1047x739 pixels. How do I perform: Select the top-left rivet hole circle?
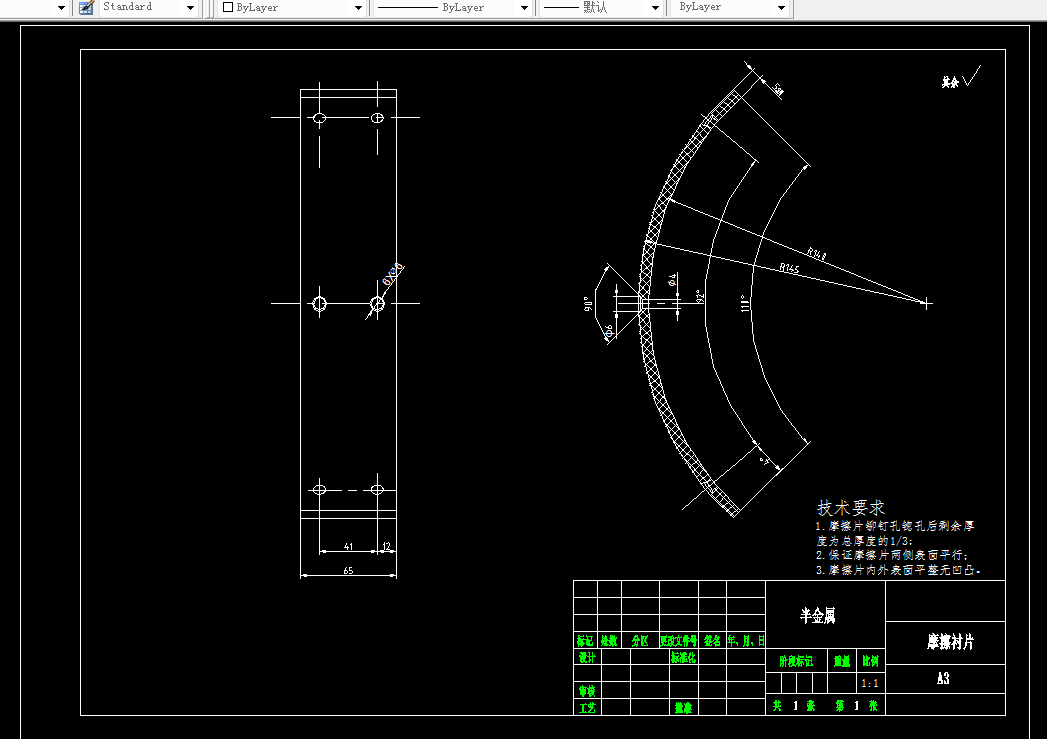coord(319,118)
